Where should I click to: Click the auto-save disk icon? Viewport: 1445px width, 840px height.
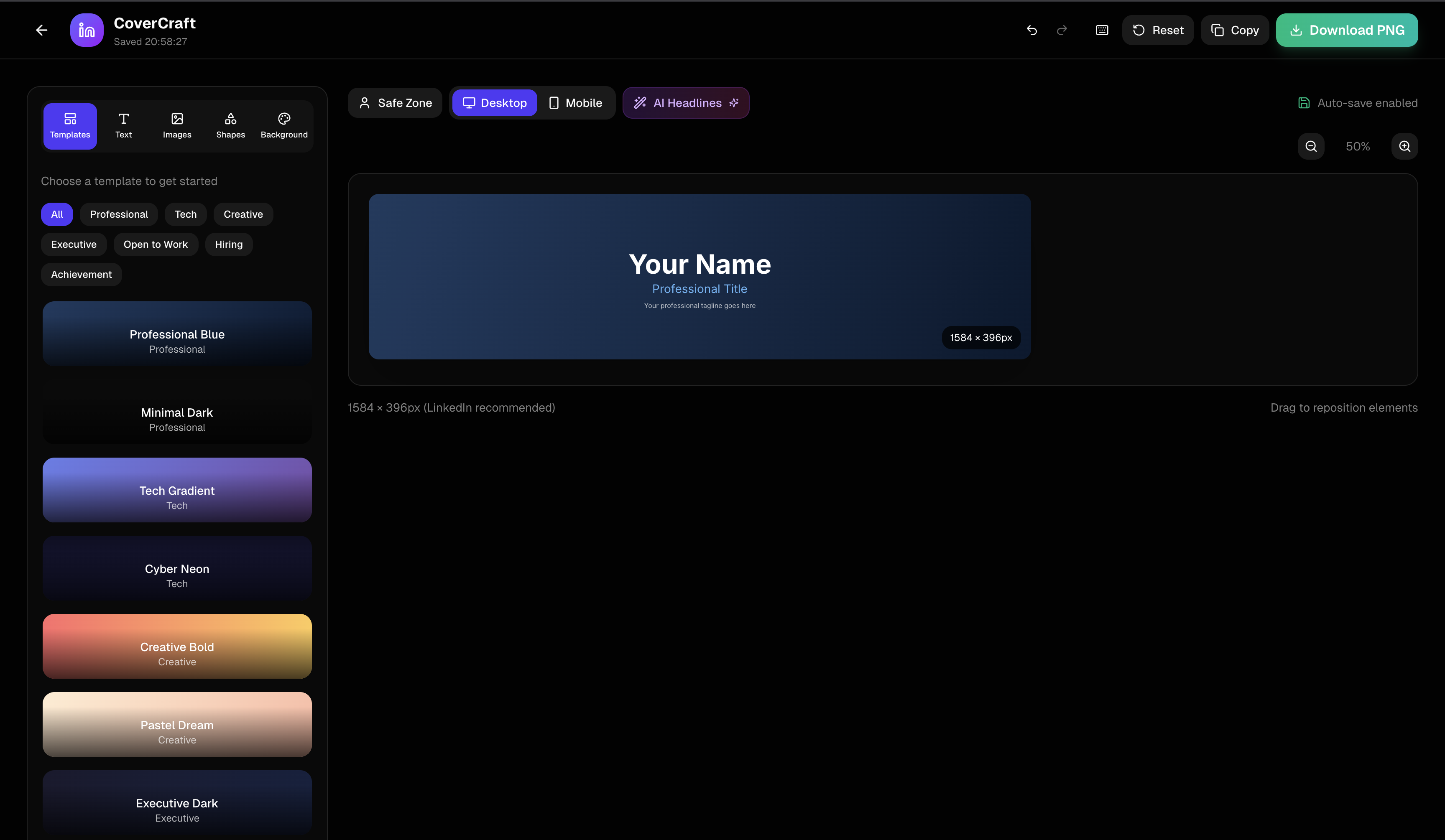point(1304,102)
